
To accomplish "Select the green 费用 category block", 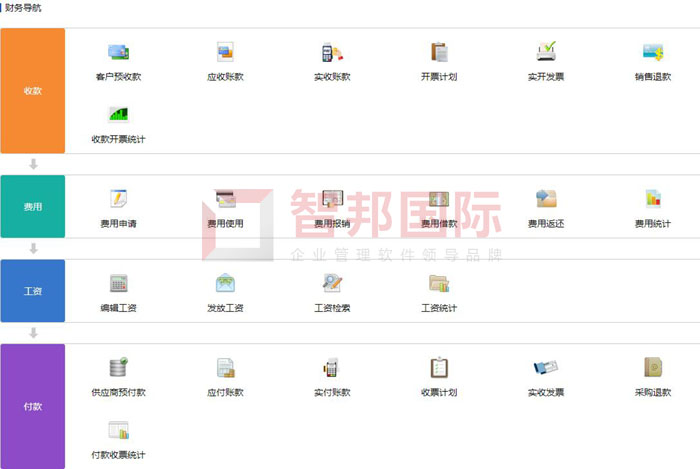I will [33, 207].
